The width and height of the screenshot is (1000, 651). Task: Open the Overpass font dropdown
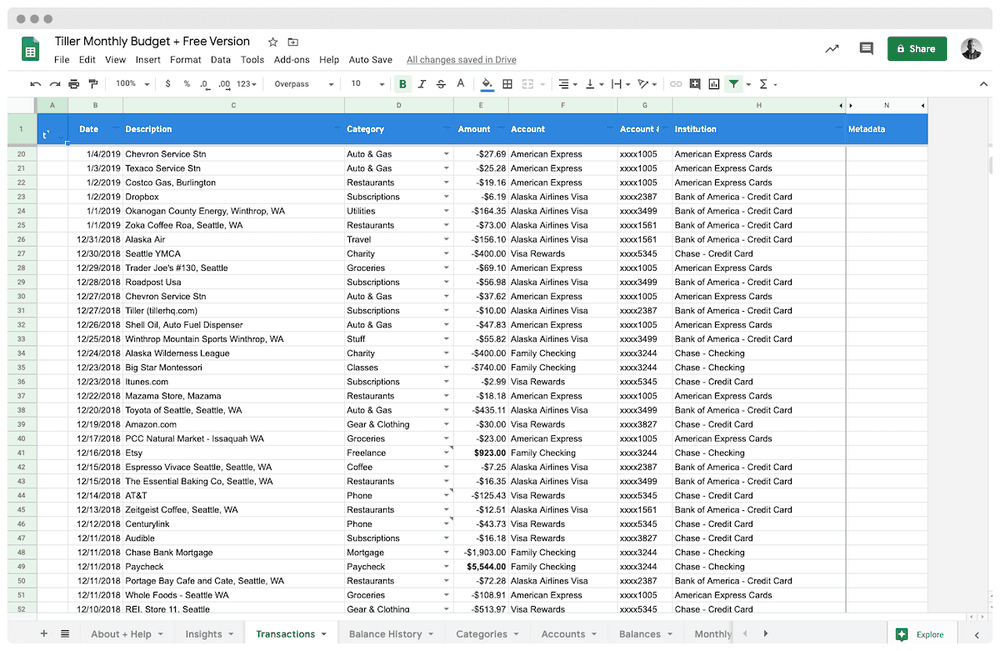pyautogui.click(x=304, y=84)
